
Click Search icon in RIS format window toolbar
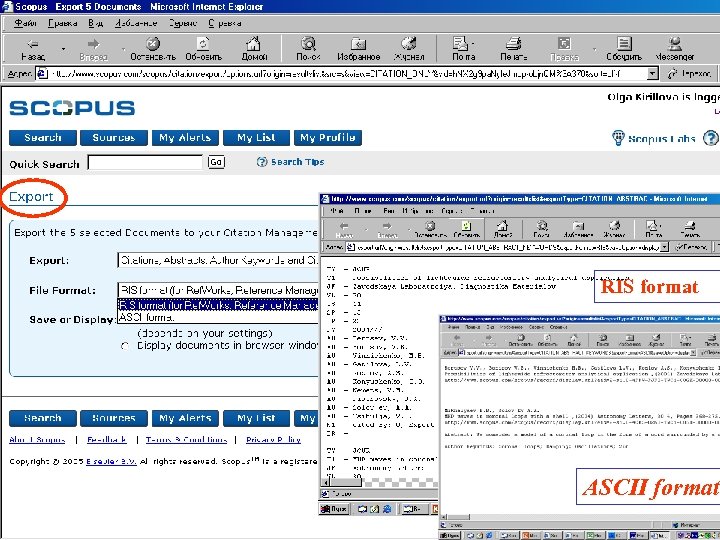click(542, 228)
